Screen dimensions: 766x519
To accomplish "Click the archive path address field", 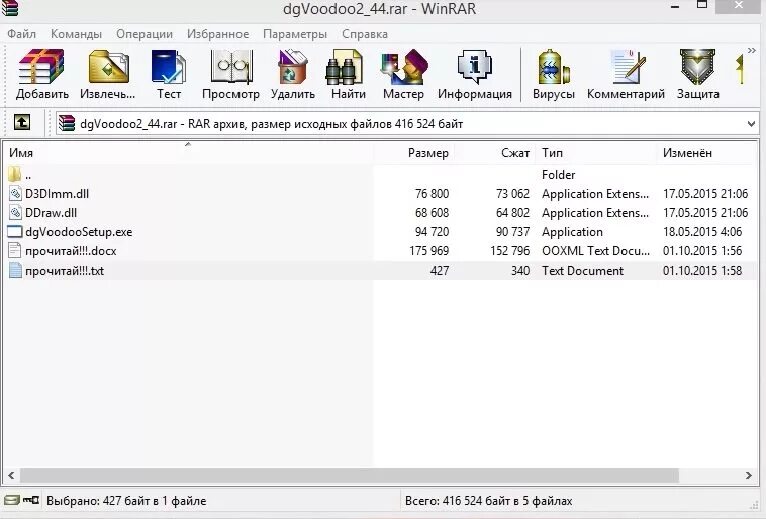I will (407, 123).
